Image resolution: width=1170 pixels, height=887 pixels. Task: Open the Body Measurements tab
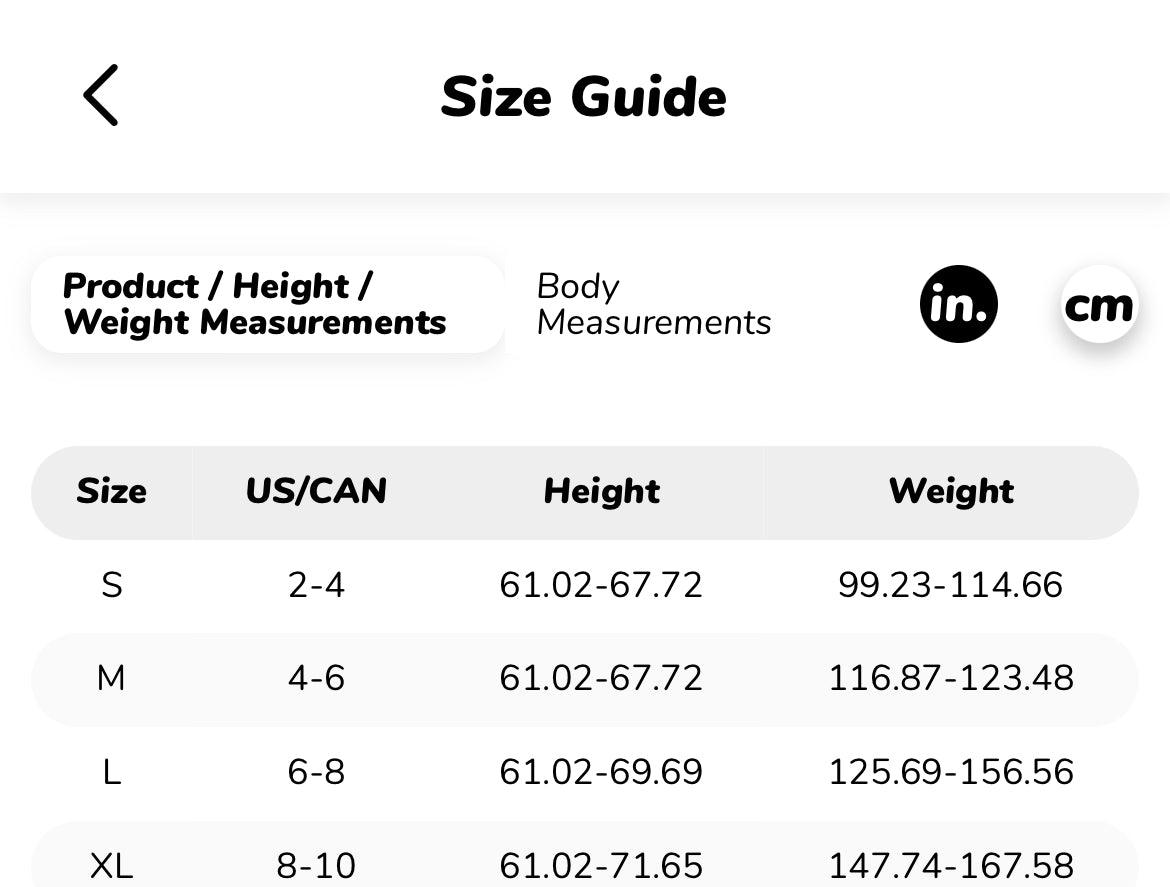click(653, 304)
